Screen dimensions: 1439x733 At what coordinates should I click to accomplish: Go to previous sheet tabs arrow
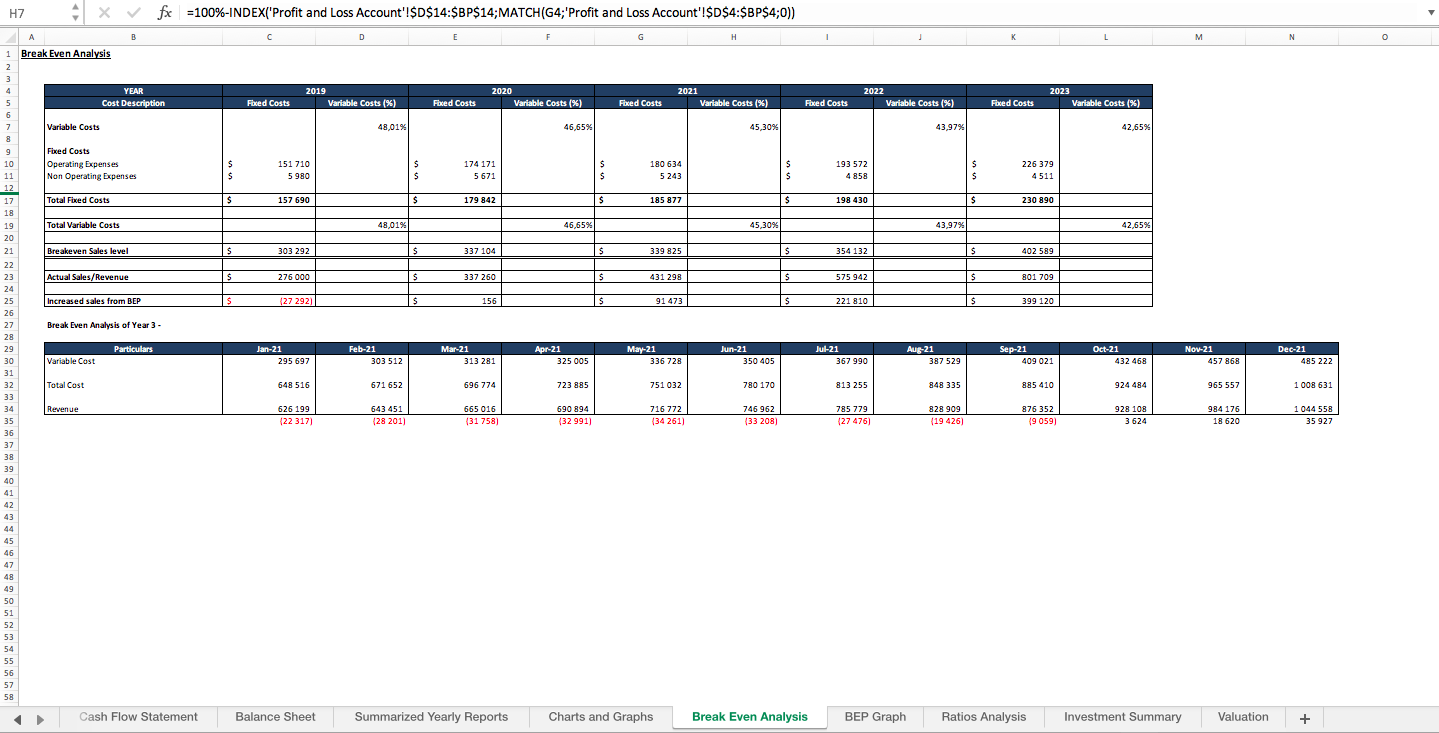pyautogui.click(x=17, y=718)
